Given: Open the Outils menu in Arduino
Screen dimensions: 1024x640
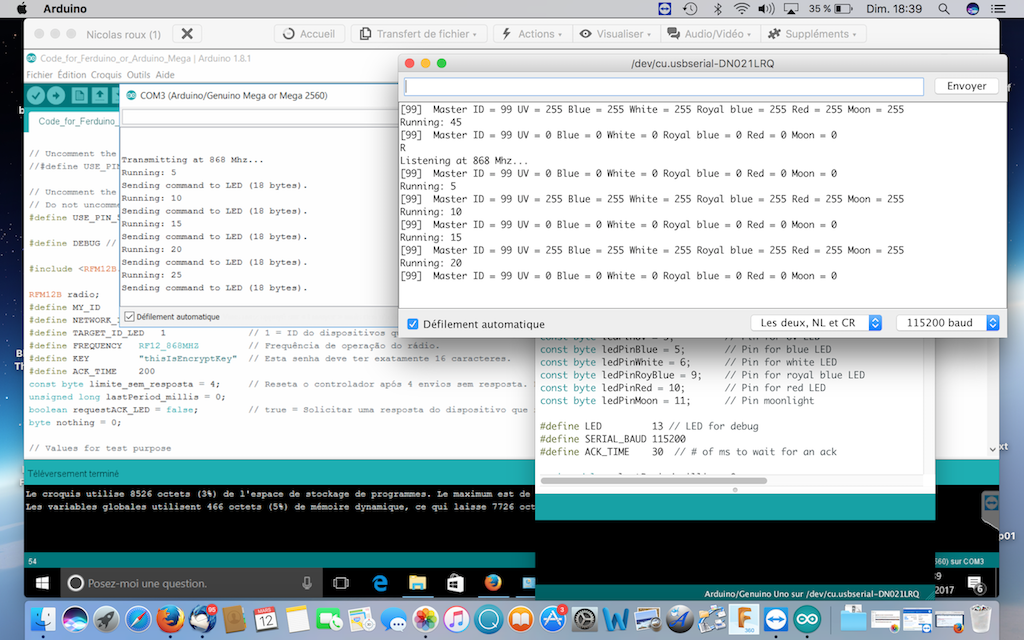Looking at the screenshot, I should pyautogui.click(x=138, y=75).
